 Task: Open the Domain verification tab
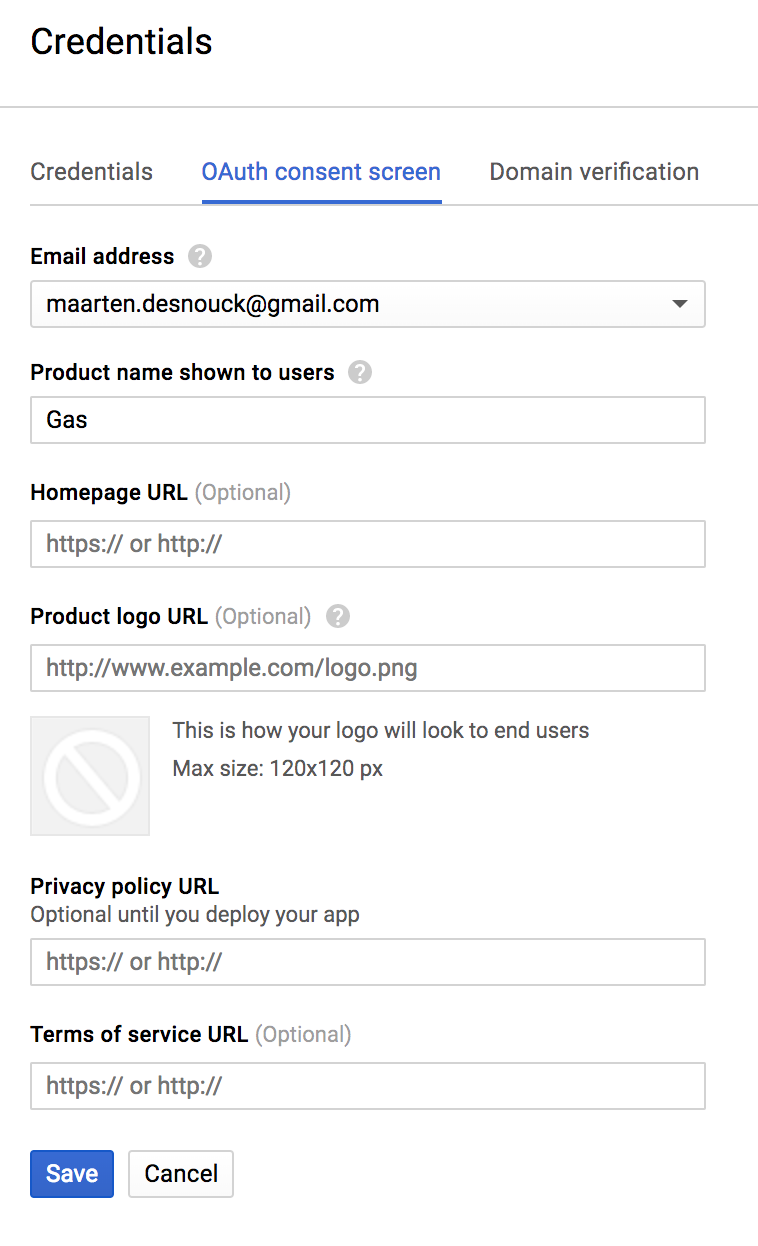pos(594,172)
